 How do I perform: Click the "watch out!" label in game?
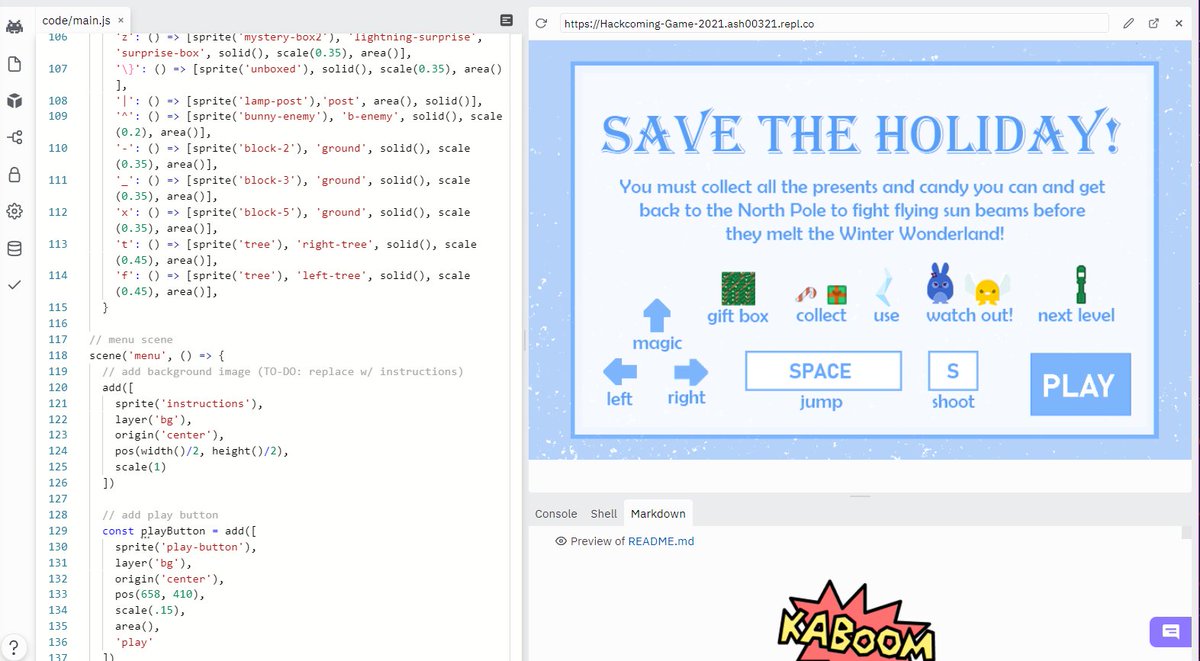(969, 315)
